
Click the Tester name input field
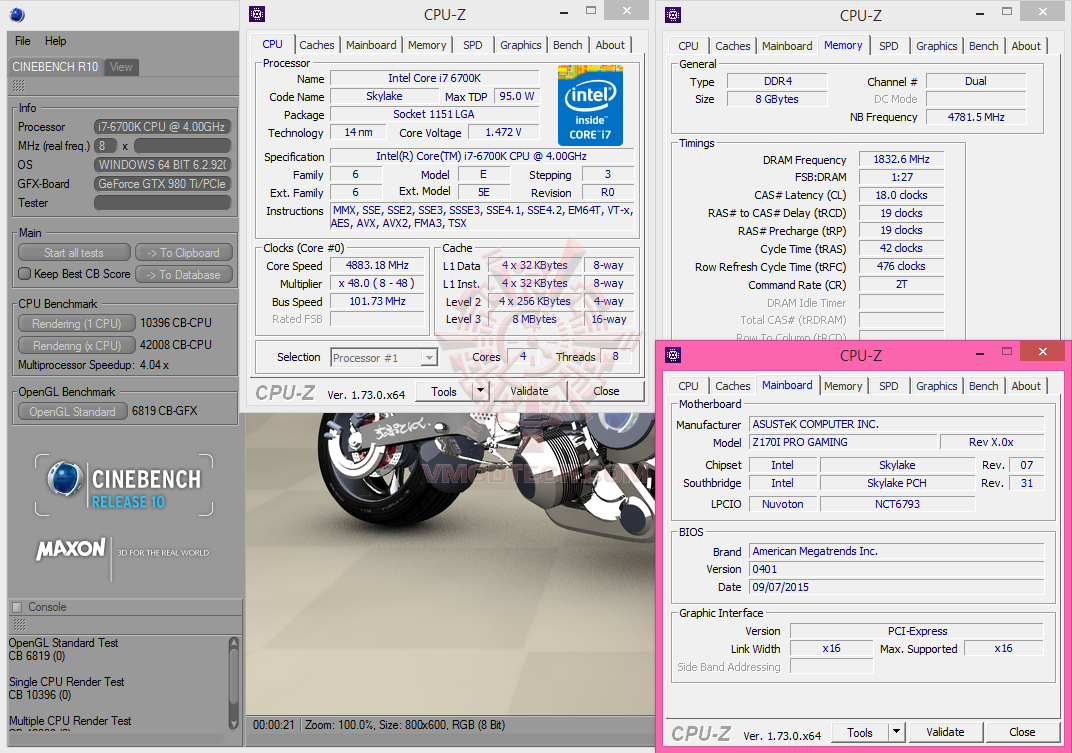(162, 203)
